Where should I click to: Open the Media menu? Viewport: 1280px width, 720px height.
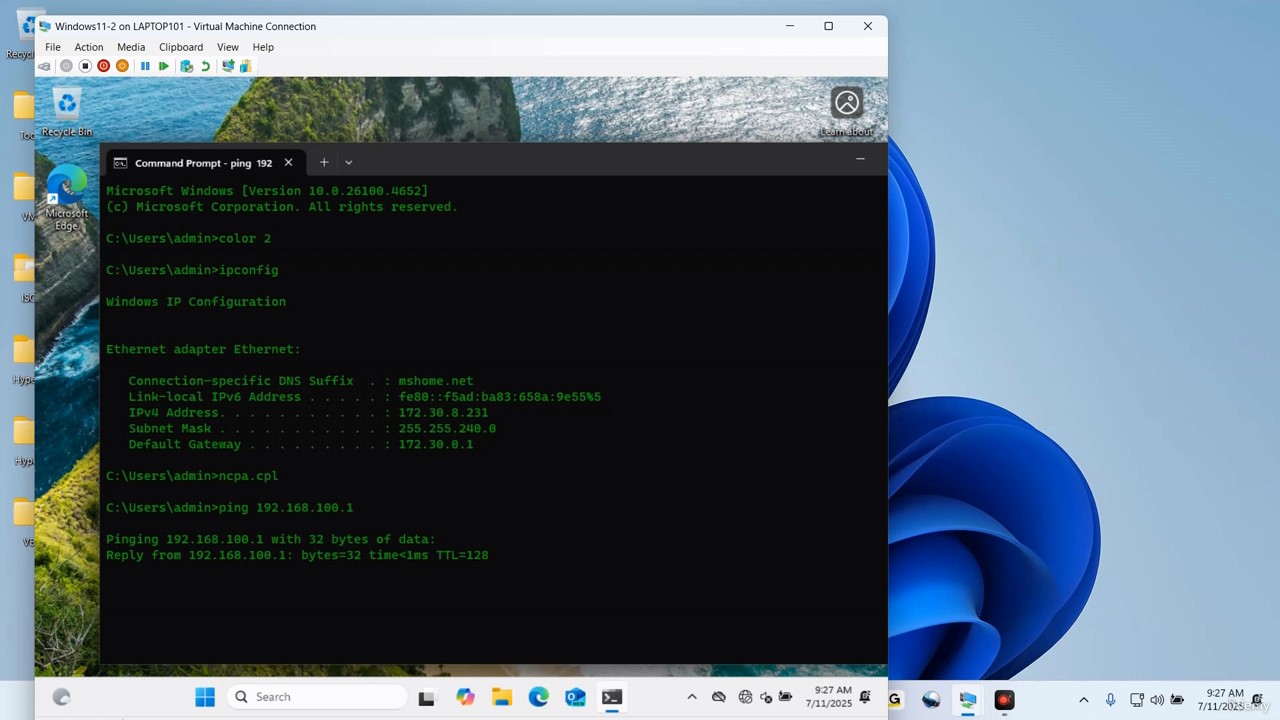pos(131,47)
